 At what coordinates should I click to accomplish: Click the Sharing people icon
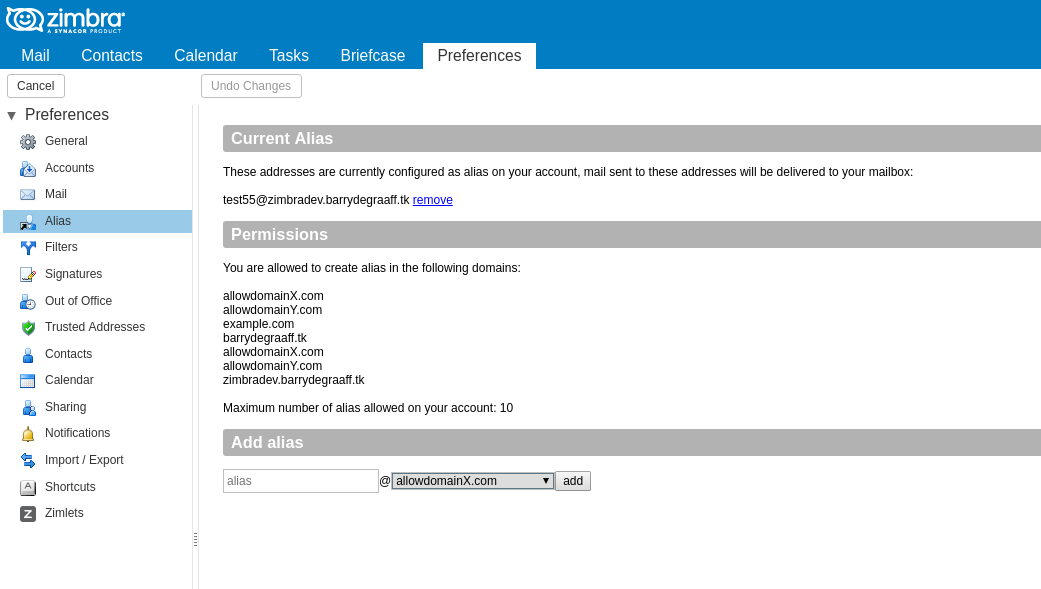[28, 408]
